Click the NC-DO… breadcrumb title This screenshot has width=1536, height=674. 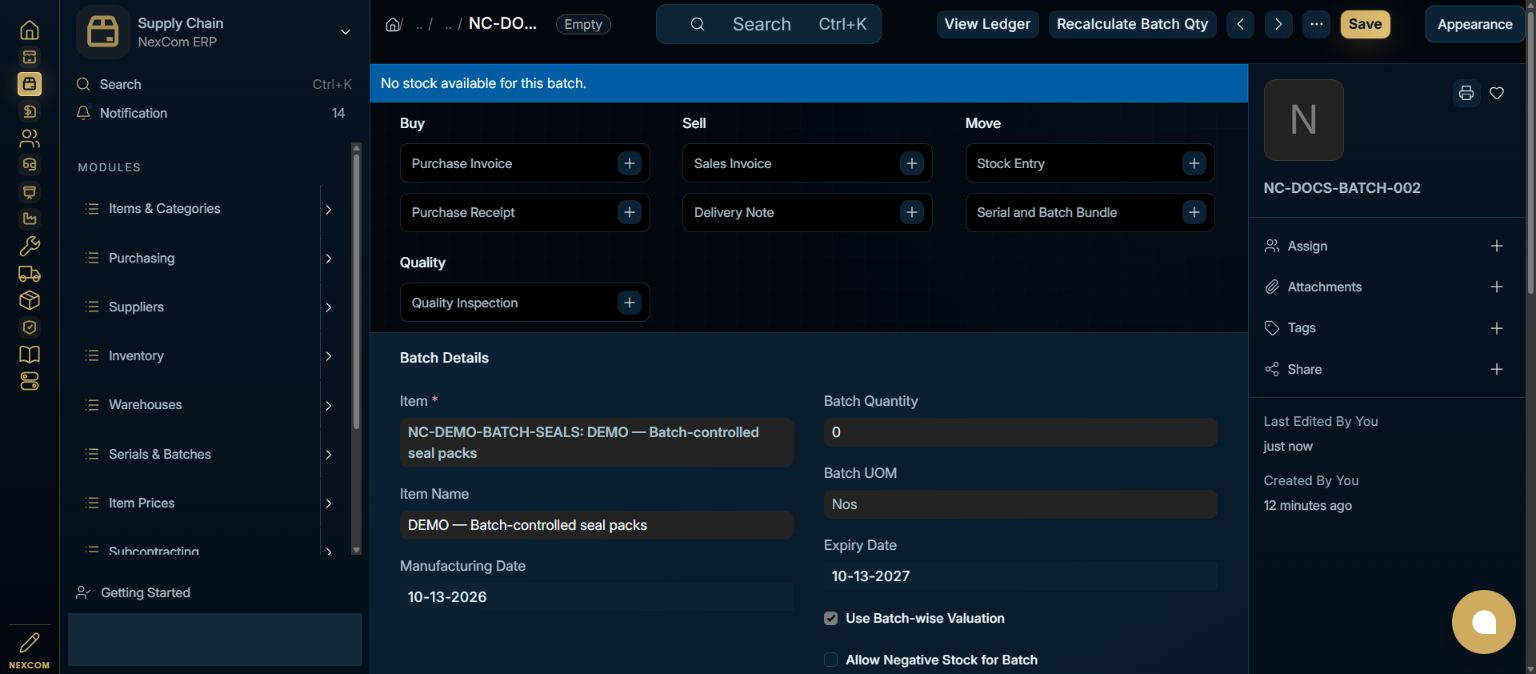point(503,24)
